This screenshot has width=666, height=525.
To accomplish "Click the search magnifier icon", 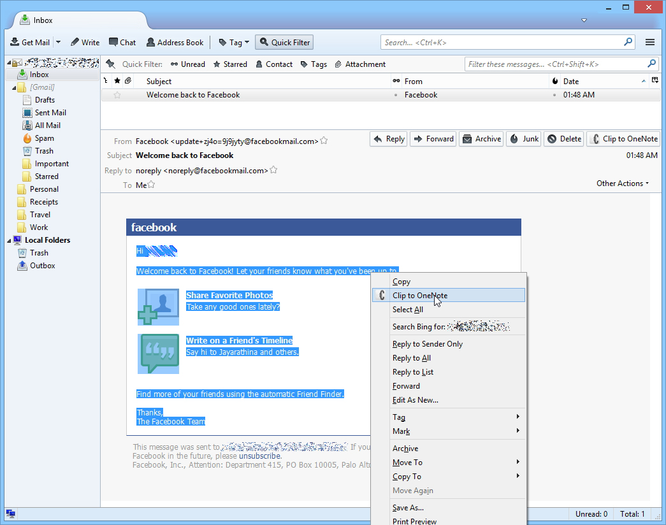I will 628,42.
